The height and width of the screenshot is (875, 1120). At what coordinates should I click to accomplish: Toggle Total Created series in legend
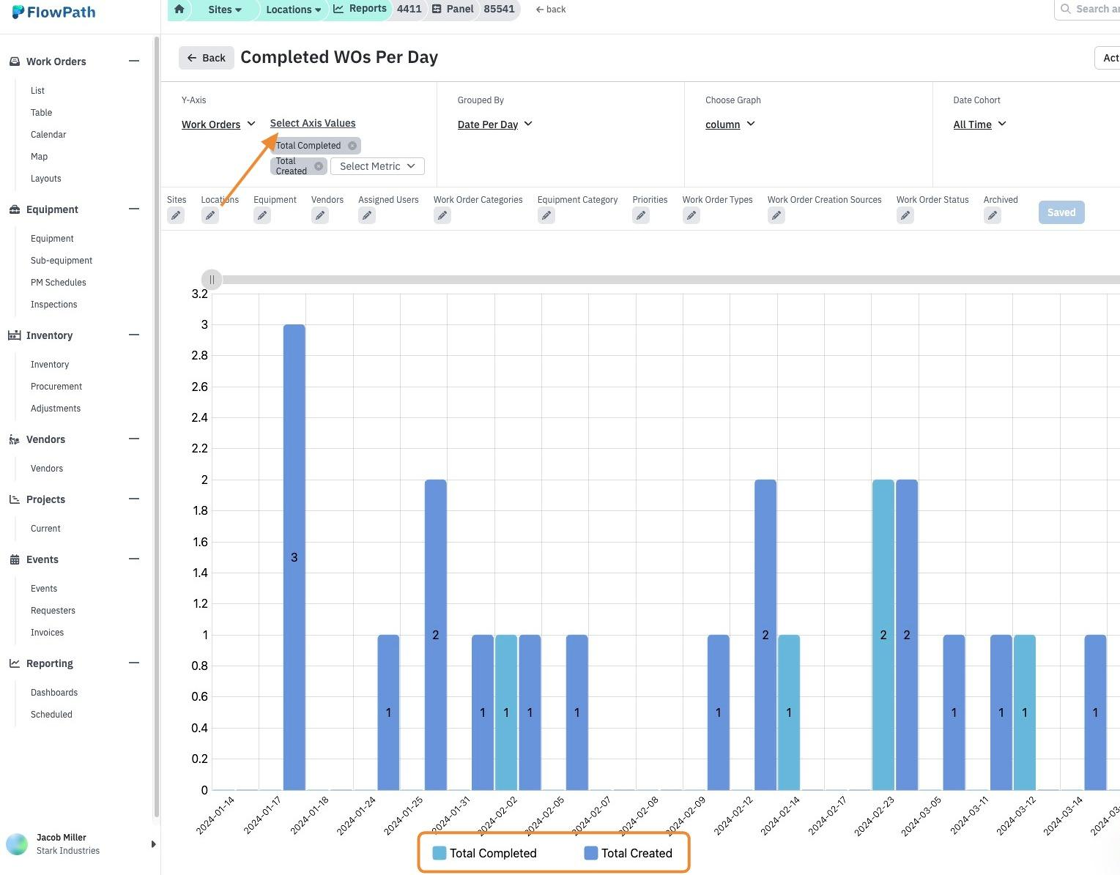(x=629, y=853)
